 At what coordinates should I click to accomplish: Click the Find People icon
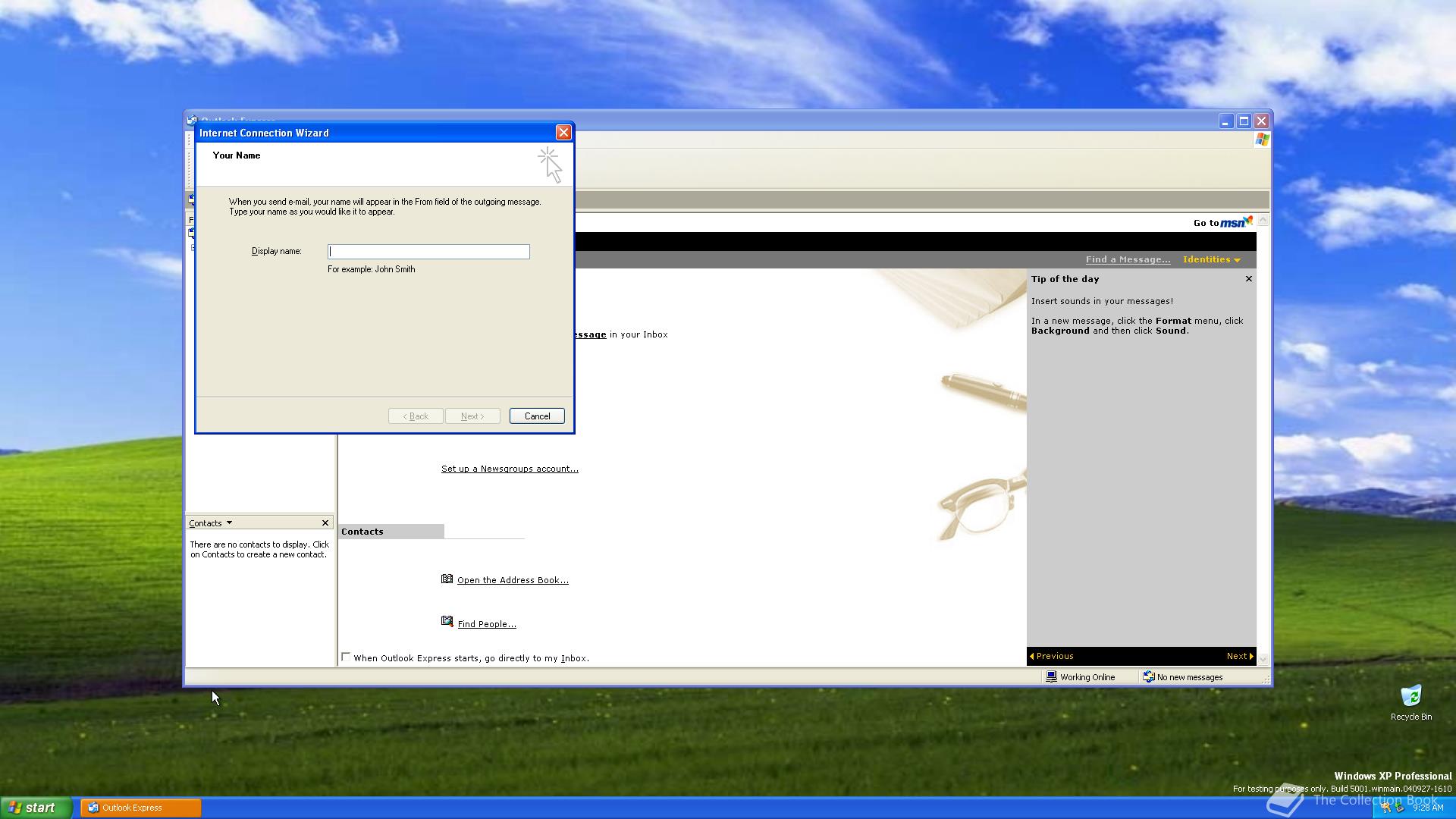pyautogui.click(x=447, y=623)
